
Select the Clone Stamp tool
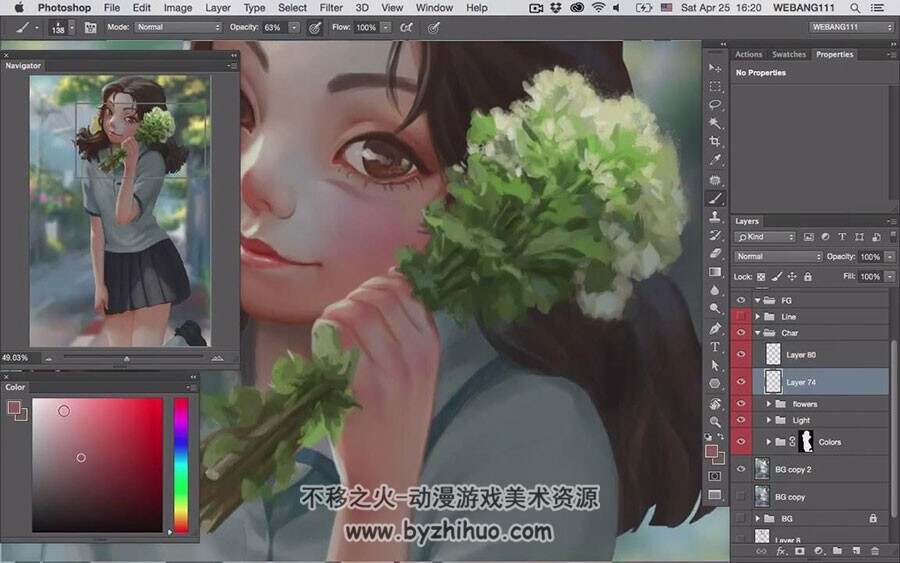[715, 216]
